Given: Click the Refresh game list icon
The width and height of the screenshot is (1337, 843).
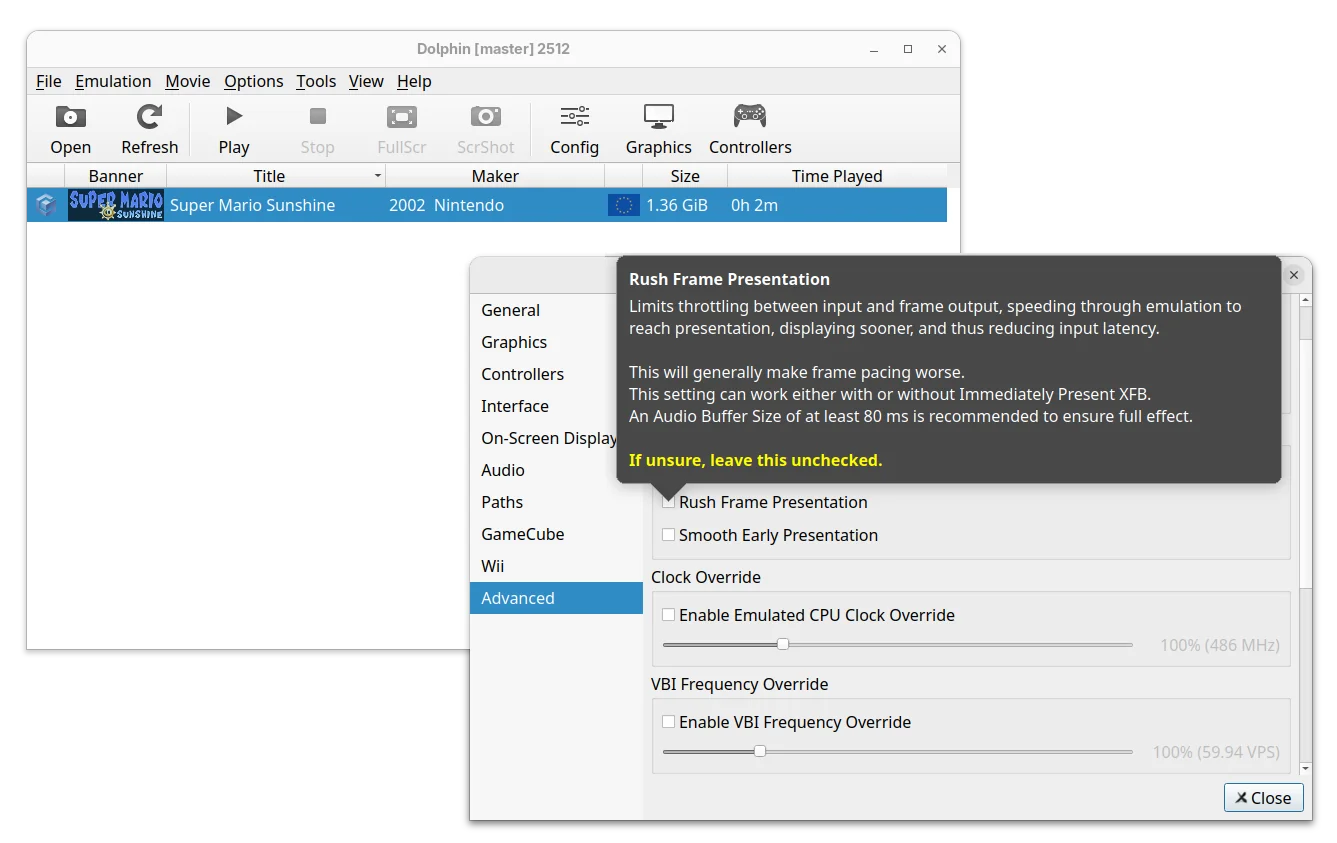Looking at the screenshot, I should (149, 118).
